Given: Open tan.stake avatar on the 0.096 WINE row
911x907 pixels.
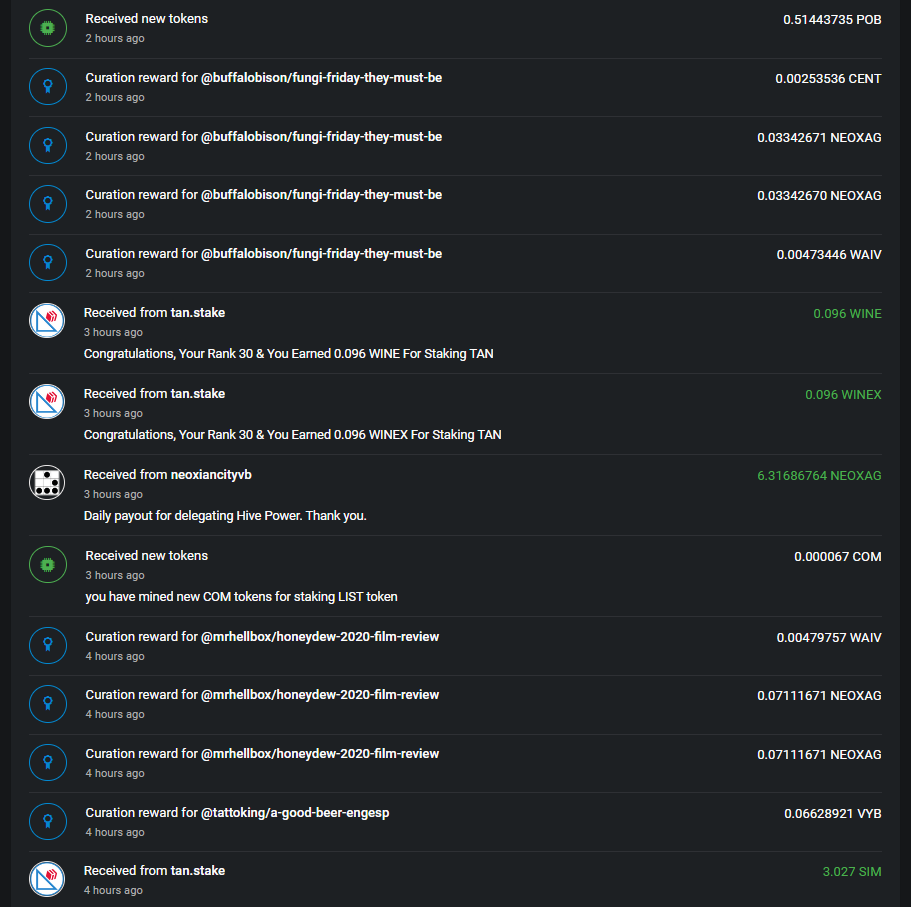Looking at the screenshot, I should (47, 321).
